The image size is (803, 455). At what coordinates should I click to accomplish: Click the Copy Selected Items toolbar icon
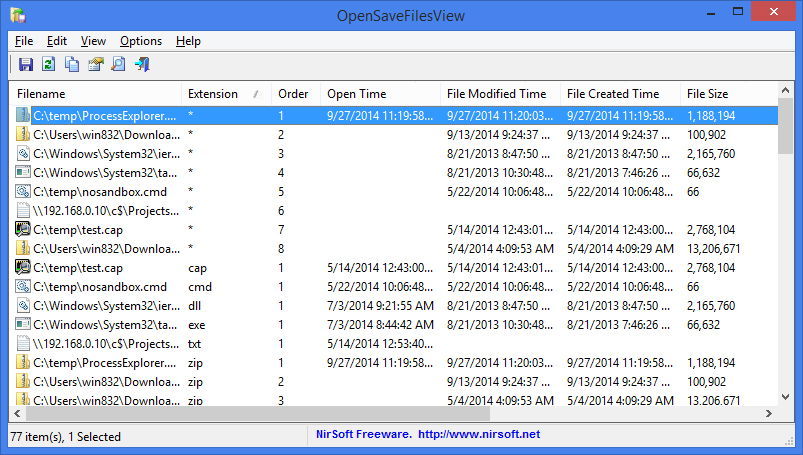[72, 64]
